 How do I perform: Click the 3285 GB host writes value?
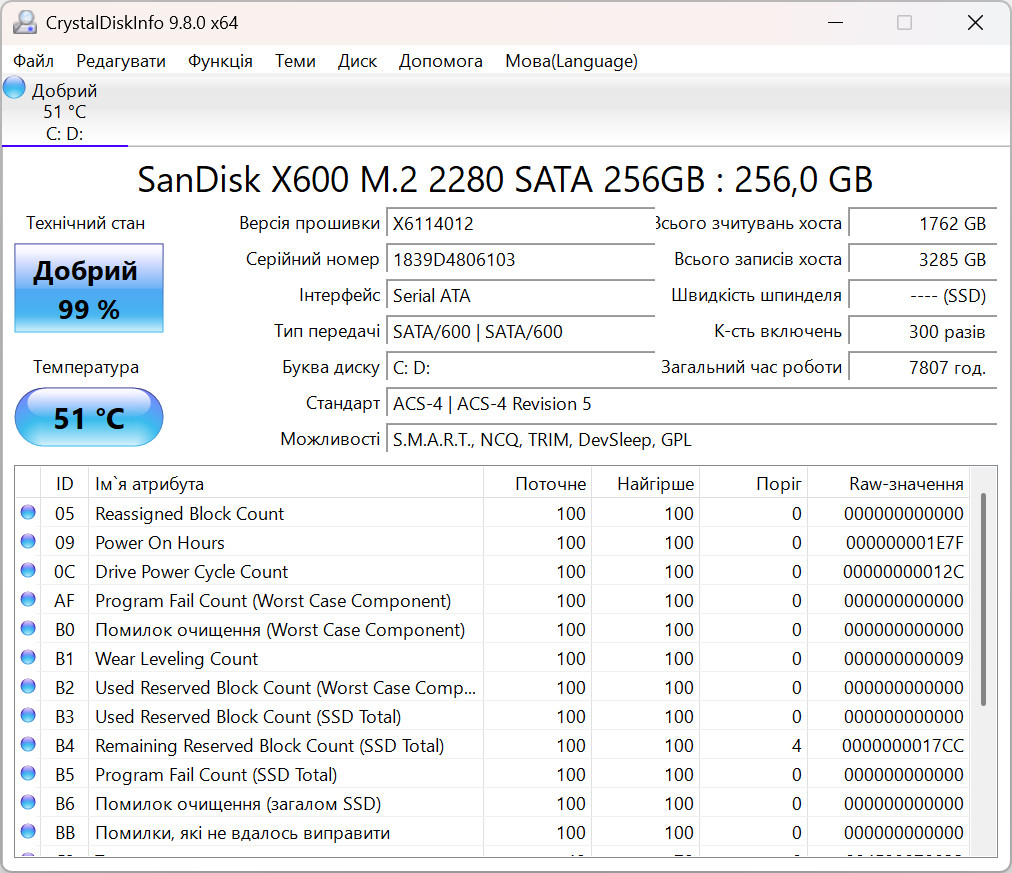tap(923, 260)
